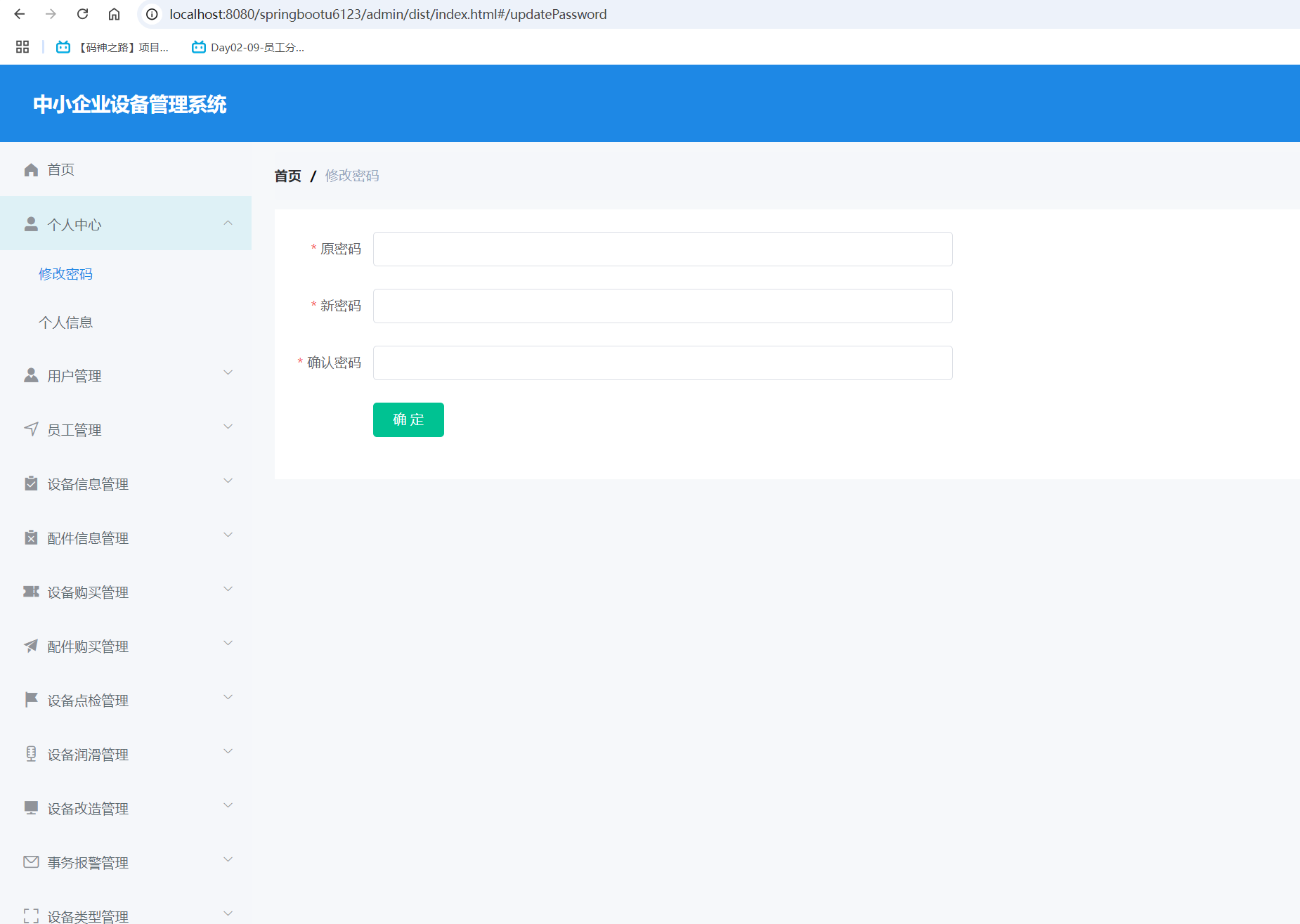Click the browser back arrow
The height and width of the screenshot is (924, 1300).
point(20,14)
